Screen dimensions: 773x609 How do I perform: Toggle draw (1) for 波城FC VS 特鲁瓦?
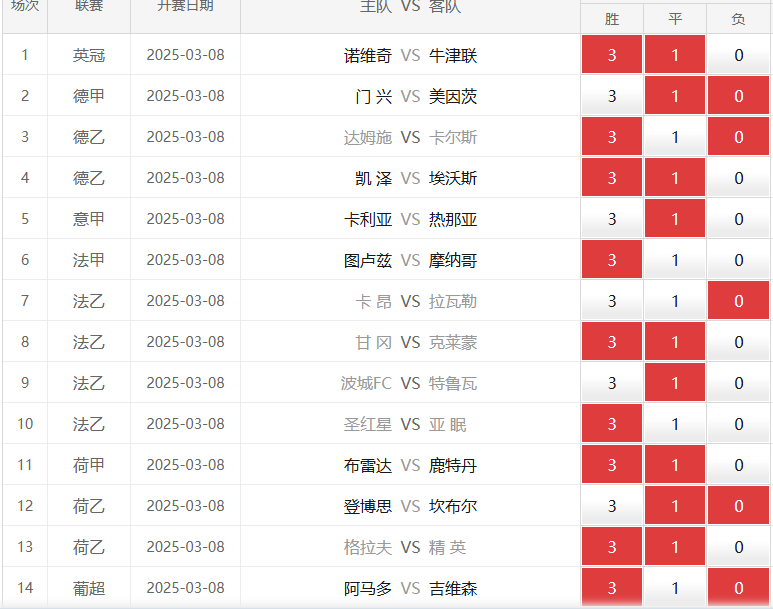[675, 382]
